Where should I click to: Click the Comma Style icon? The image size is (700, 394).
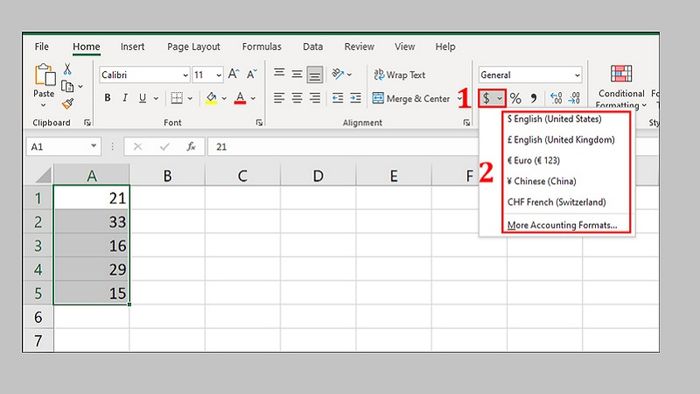(x=533, y=98)
